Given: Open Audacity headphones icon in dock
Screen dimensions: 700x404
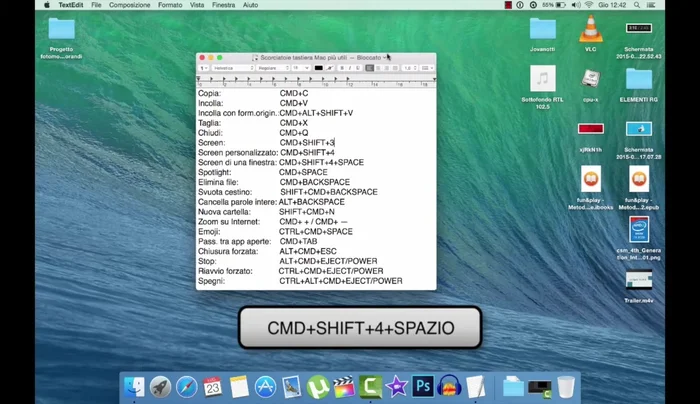Looking at the screenshot, I should (x=449, y=387).
